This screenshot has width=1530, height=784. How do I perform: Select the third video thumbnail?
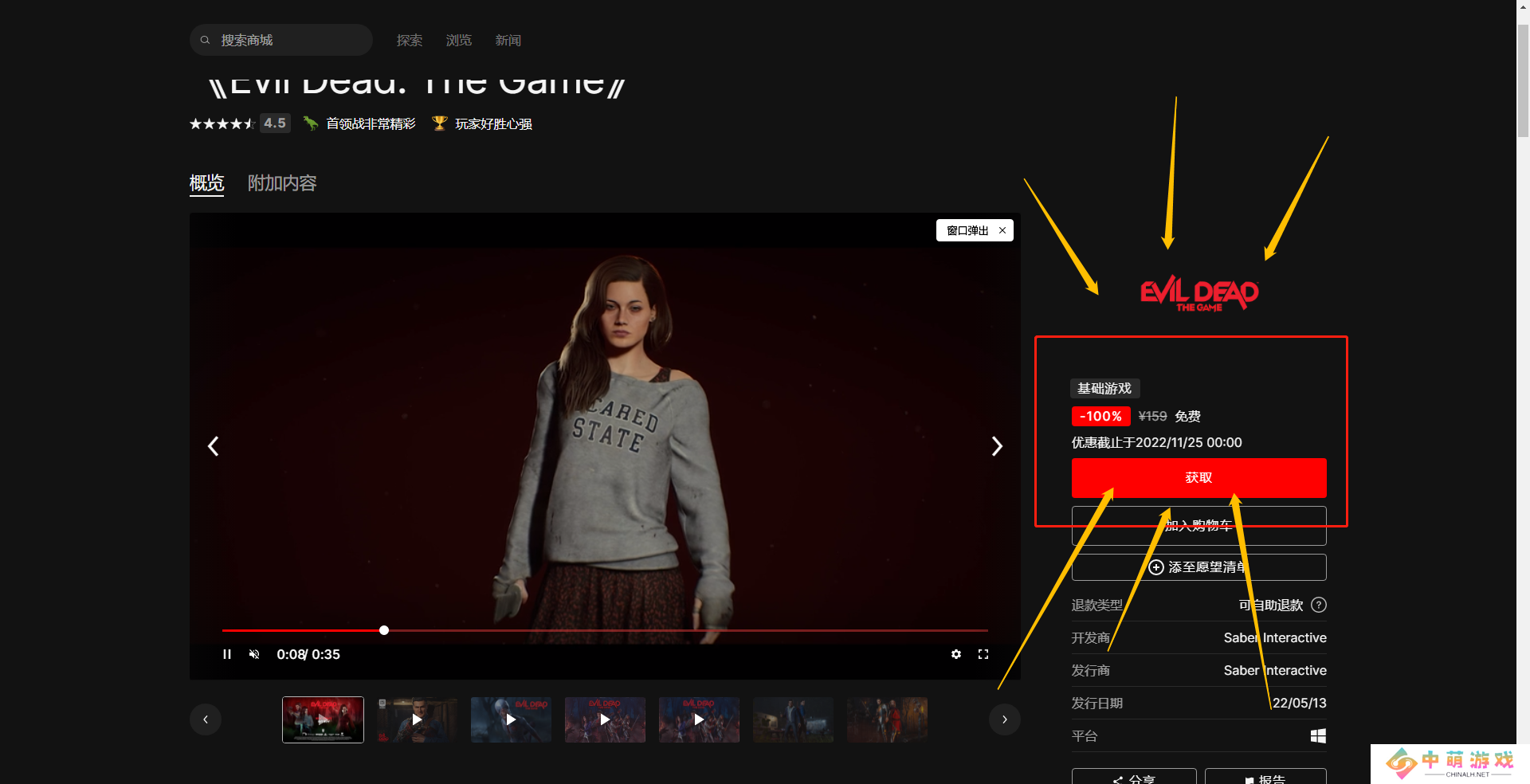tap(511, 719)
